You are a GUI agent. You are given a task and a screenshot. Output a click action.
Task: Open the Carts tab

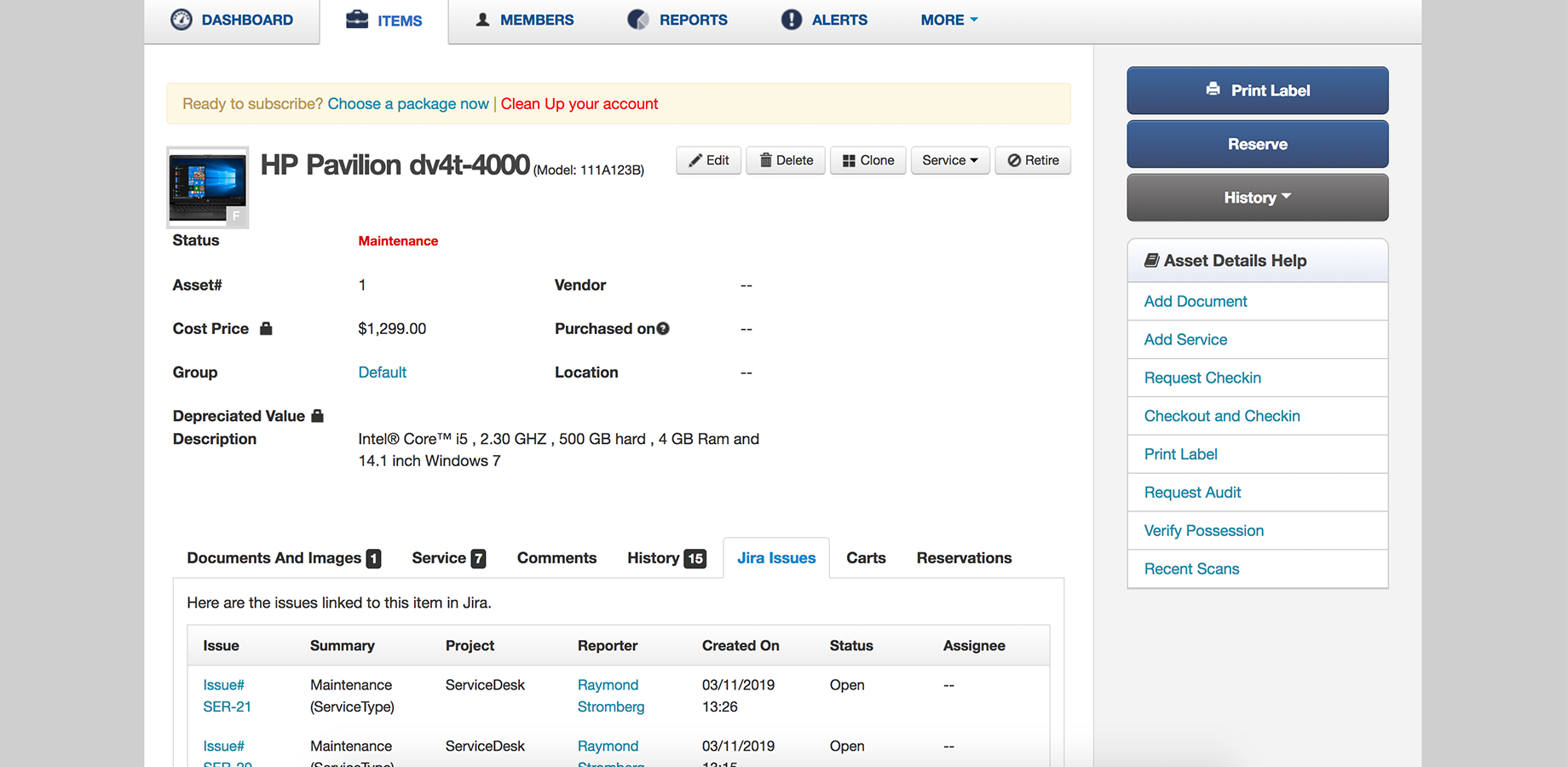[x=865, y=558]
